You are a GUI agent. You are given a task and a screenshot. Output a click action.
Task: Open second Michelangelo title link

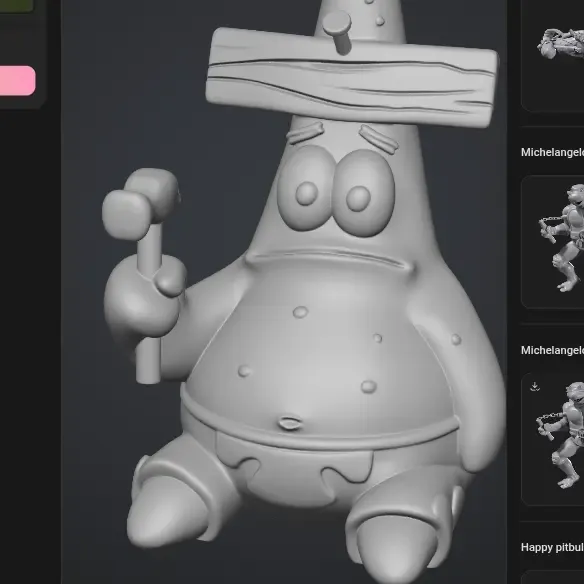click(552, 350)
